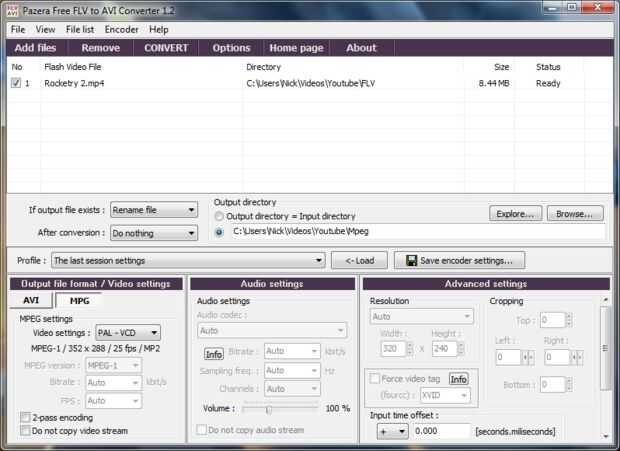This screenshot has height=451, width=620.
Task: Open the Encoder menu
Action: click(x=121, y=30)
